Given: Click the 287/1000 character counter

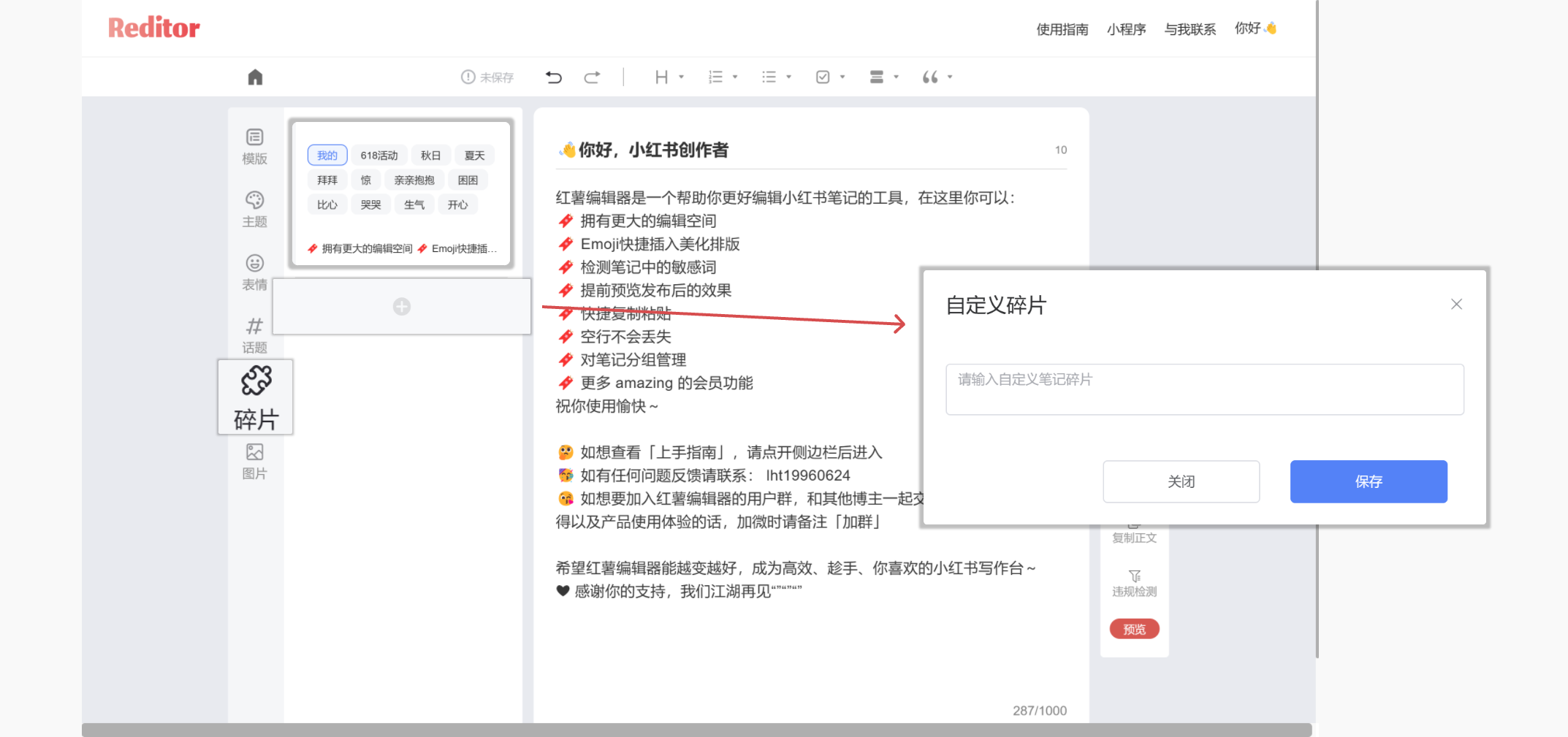Looking at the screenshot, I should pyautogui.click(x=1040, y=711).
